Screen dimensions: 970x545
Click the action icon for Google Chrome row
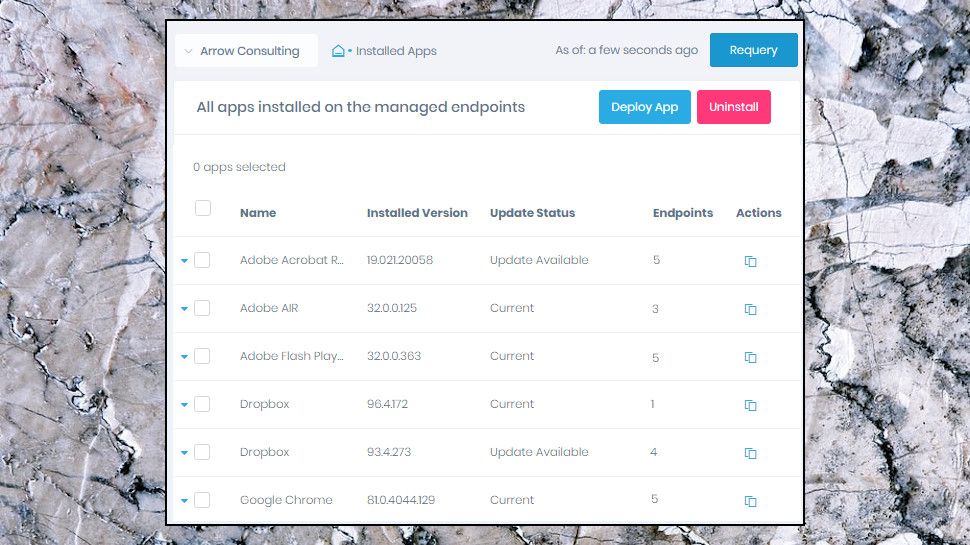[750, 501]
